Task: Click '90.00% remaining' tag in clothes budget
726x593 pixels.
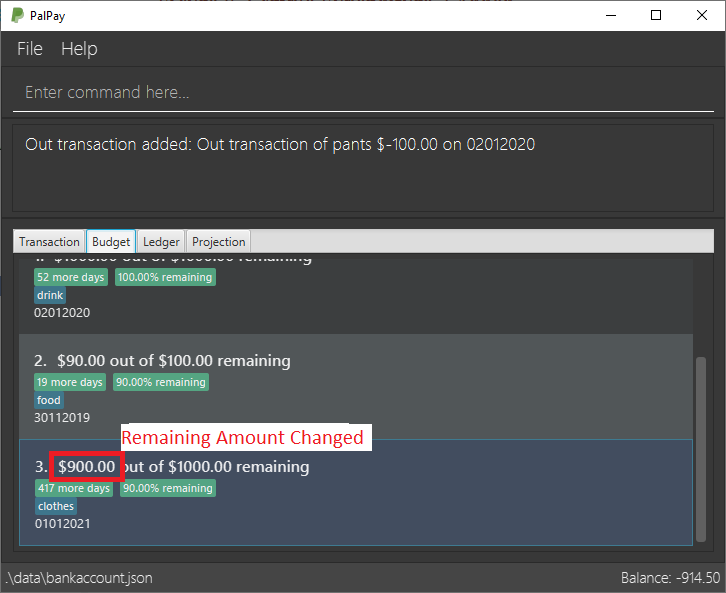Action: pyautogui.click(x=168, y=488)
